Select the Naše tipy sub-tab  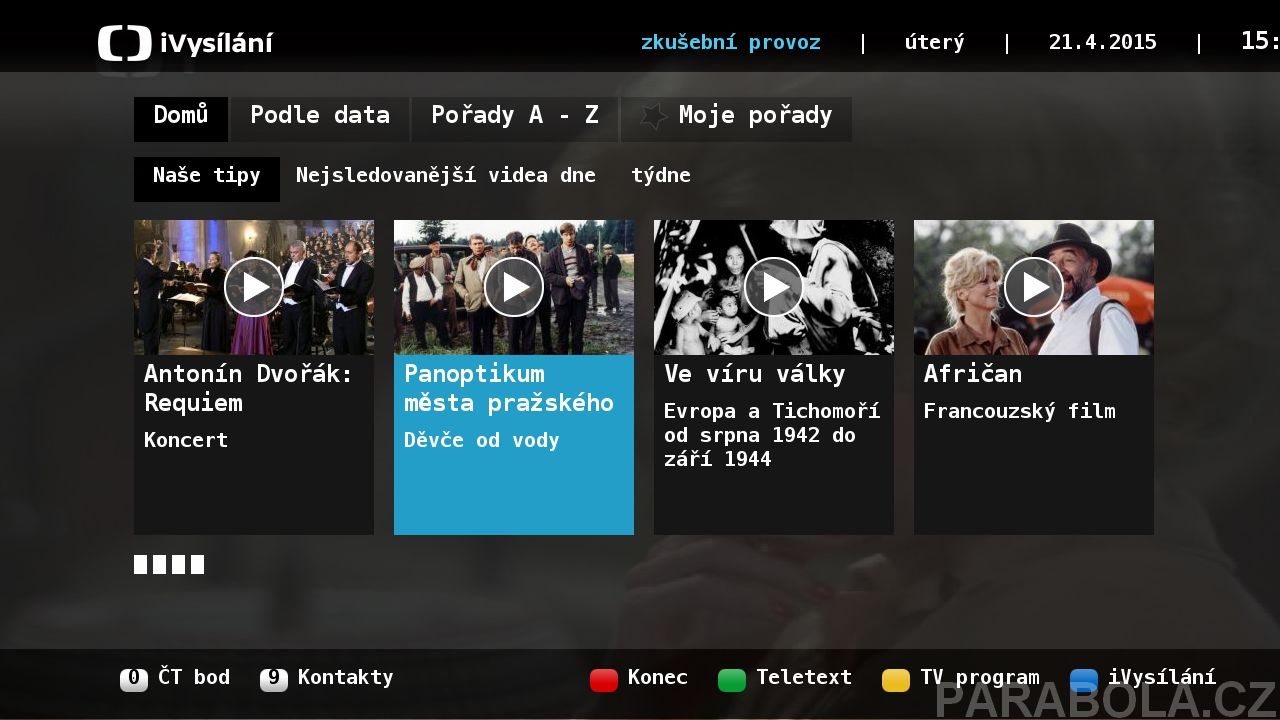point(207,179)
